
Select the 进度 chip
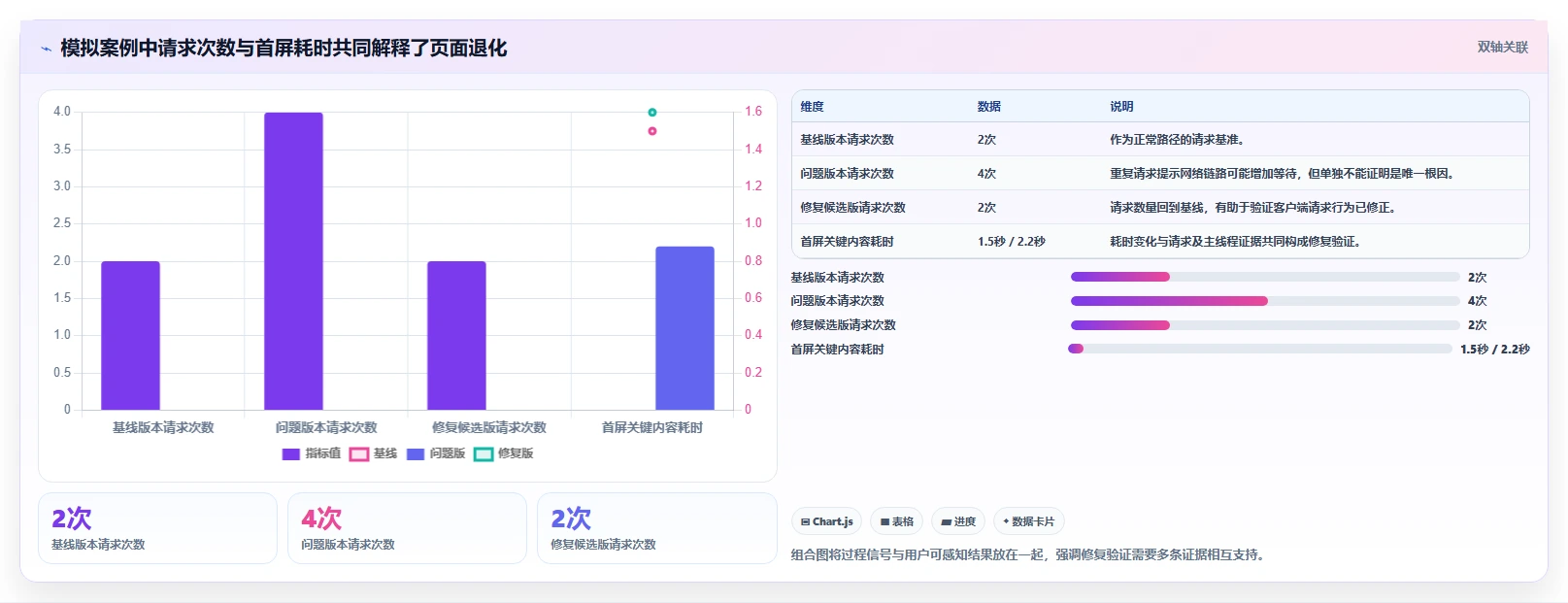point(958,521)
